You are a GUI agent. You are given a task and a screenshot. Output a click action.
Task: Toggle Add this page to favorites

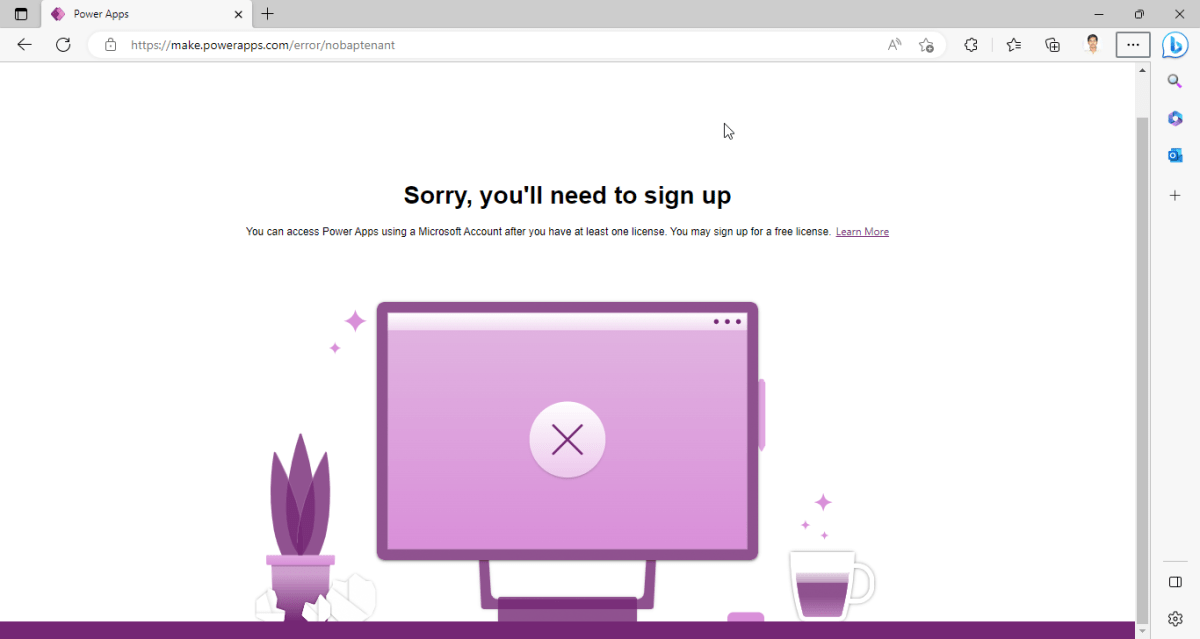(926, 45)
